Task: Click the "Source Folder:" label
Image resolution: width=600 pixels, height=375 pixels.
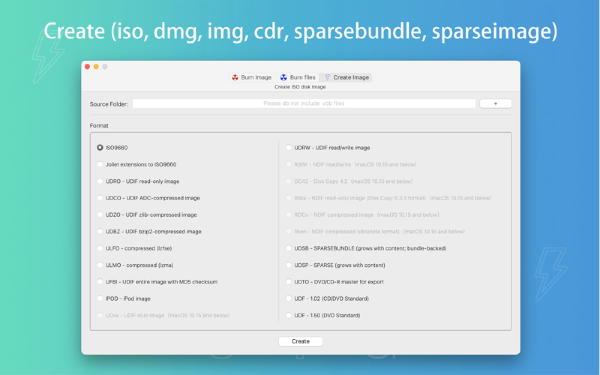Action: click(109, 104)
